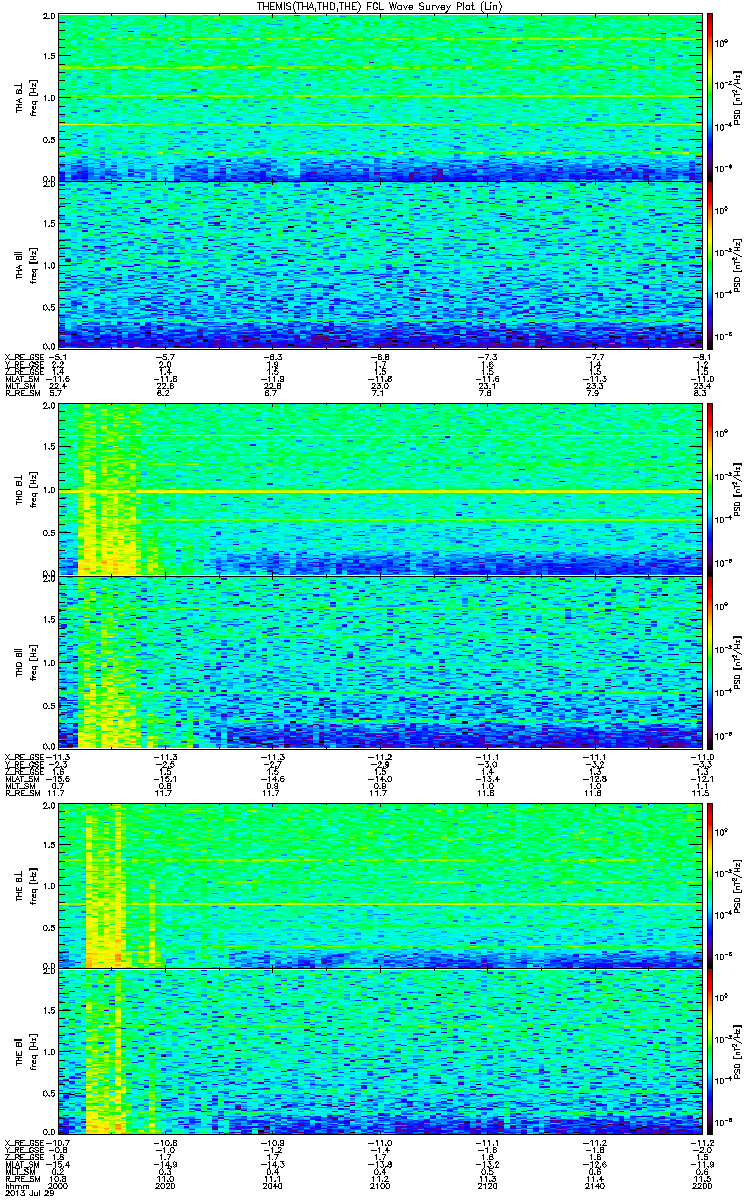Click the 1.5 frequency tick on THE B⊥

[x=50, y=843]
